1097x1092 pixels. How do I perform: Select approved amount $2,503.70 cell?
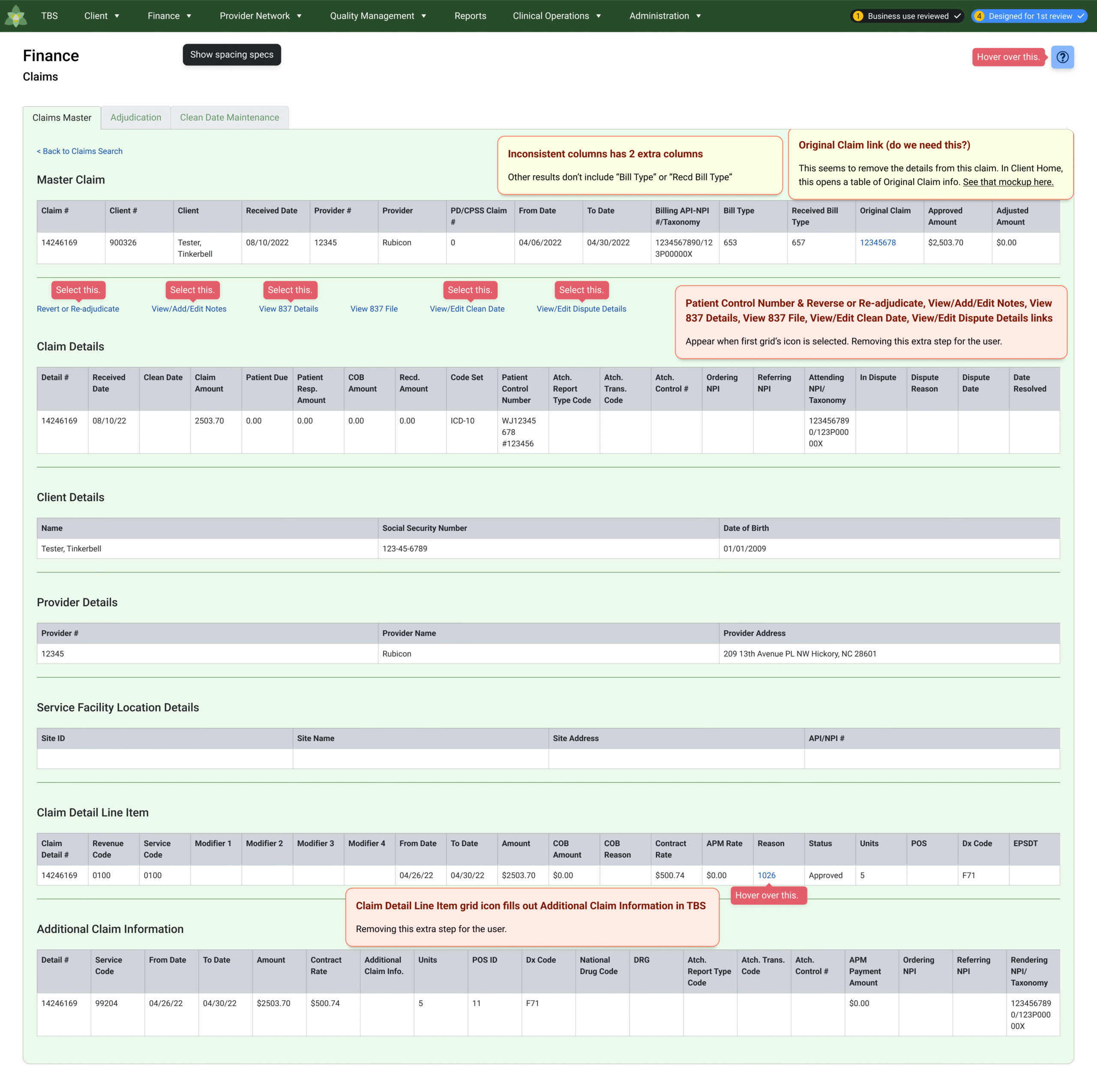957,248
